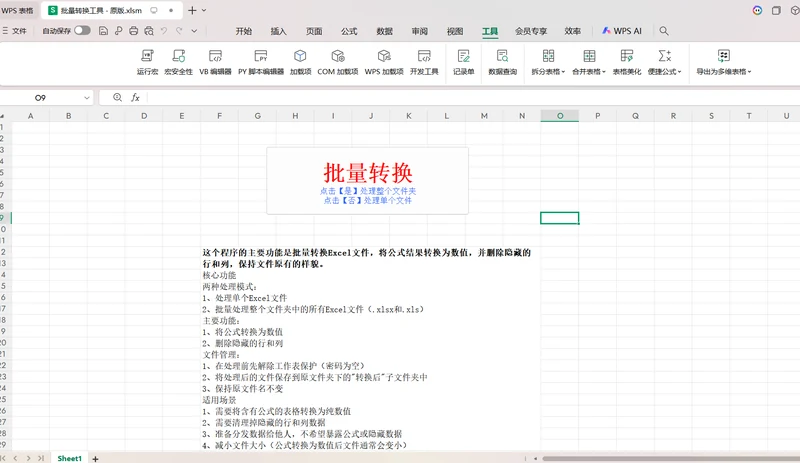The width and height of the screenshot is (800, 463).
Task: Switch to the 视图 tab
Action: click(455, 31)
